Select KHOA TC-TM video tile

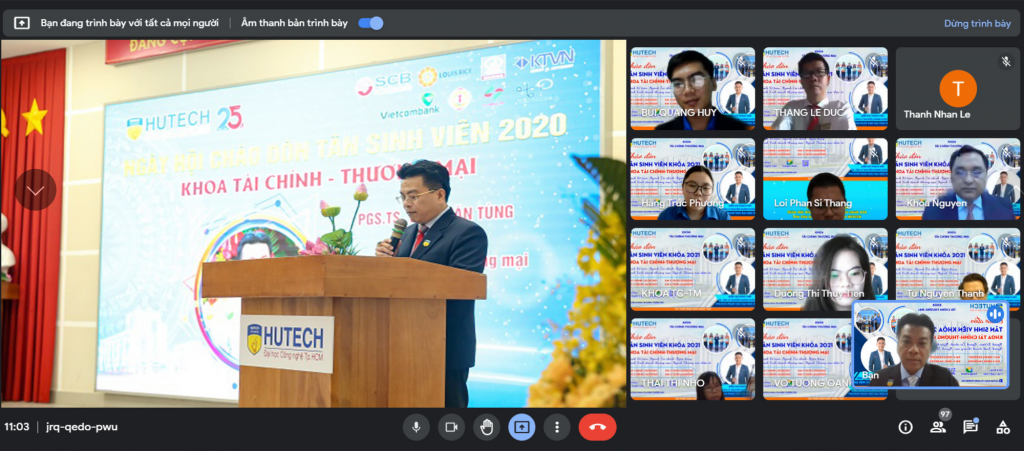(692, 269)
